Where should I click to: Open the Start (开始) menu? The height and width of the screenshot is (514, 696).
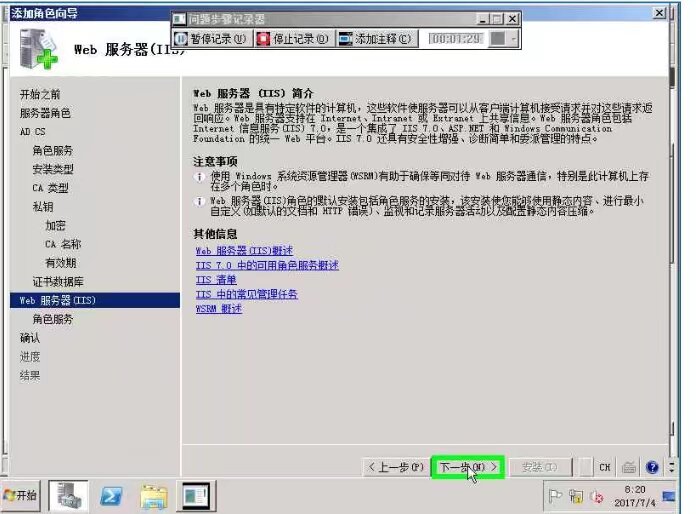[x=20, y=495]
